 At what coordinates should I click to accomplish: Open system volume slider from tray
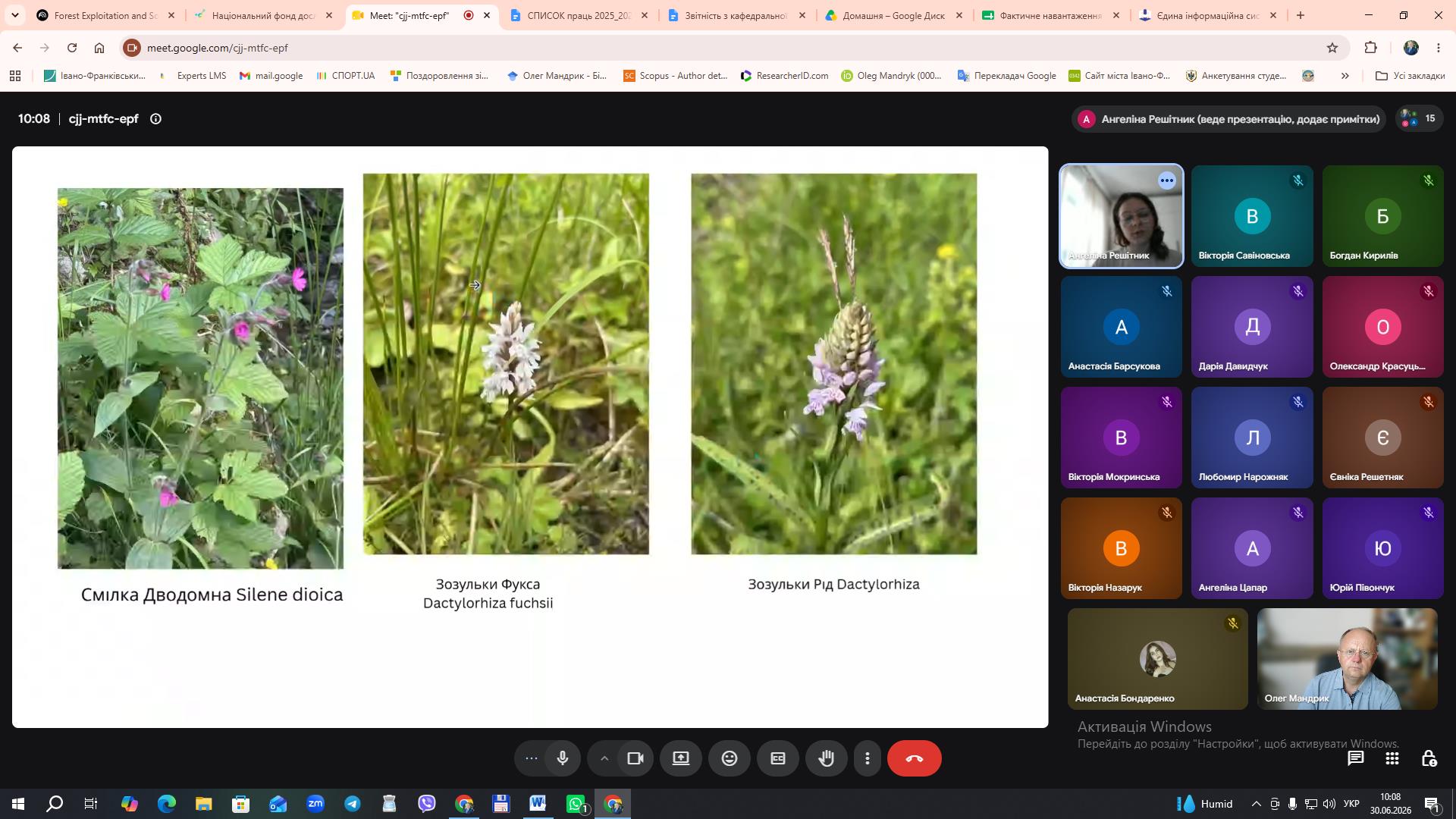pyautogui.click(x=1329, y=804)
